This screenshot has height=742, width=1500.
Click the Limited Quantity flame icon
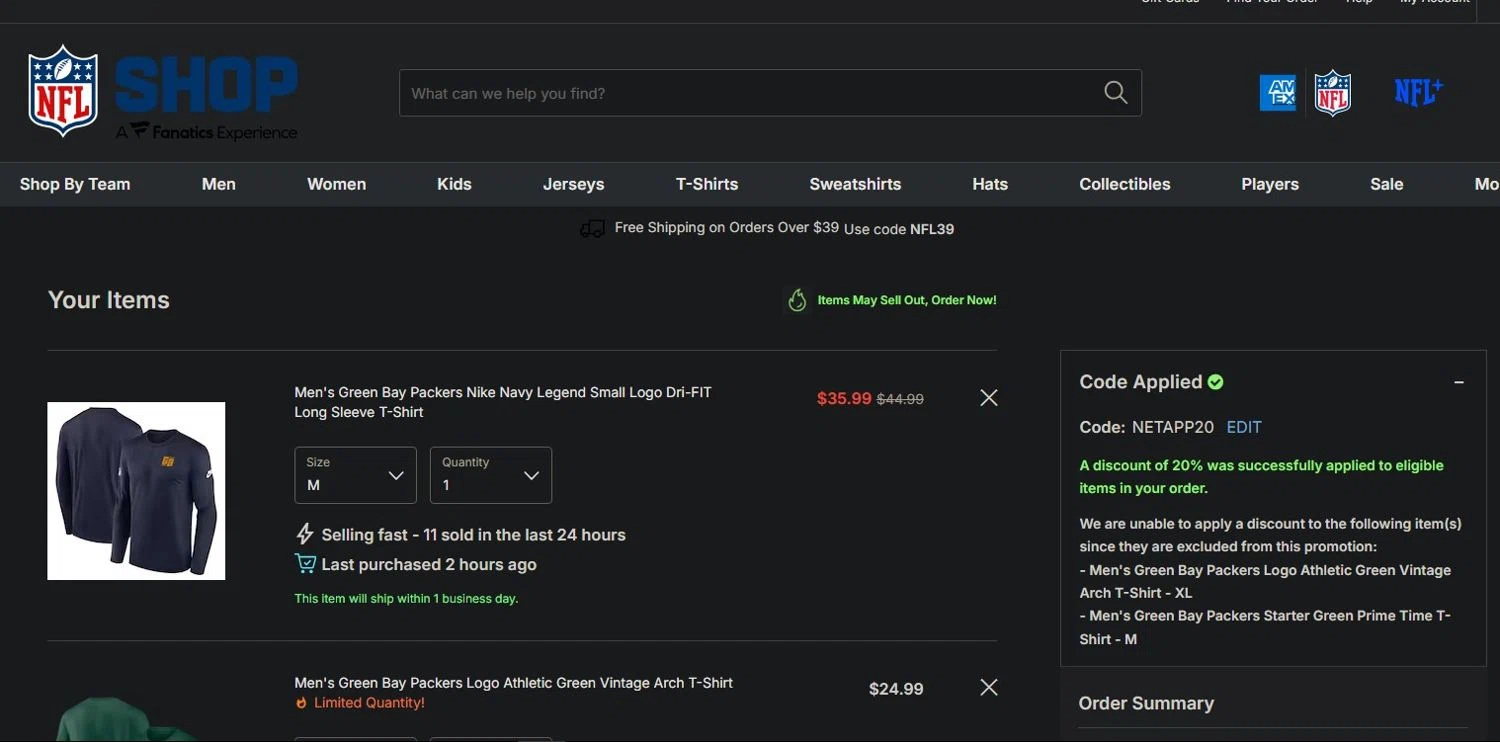(301, 703)
